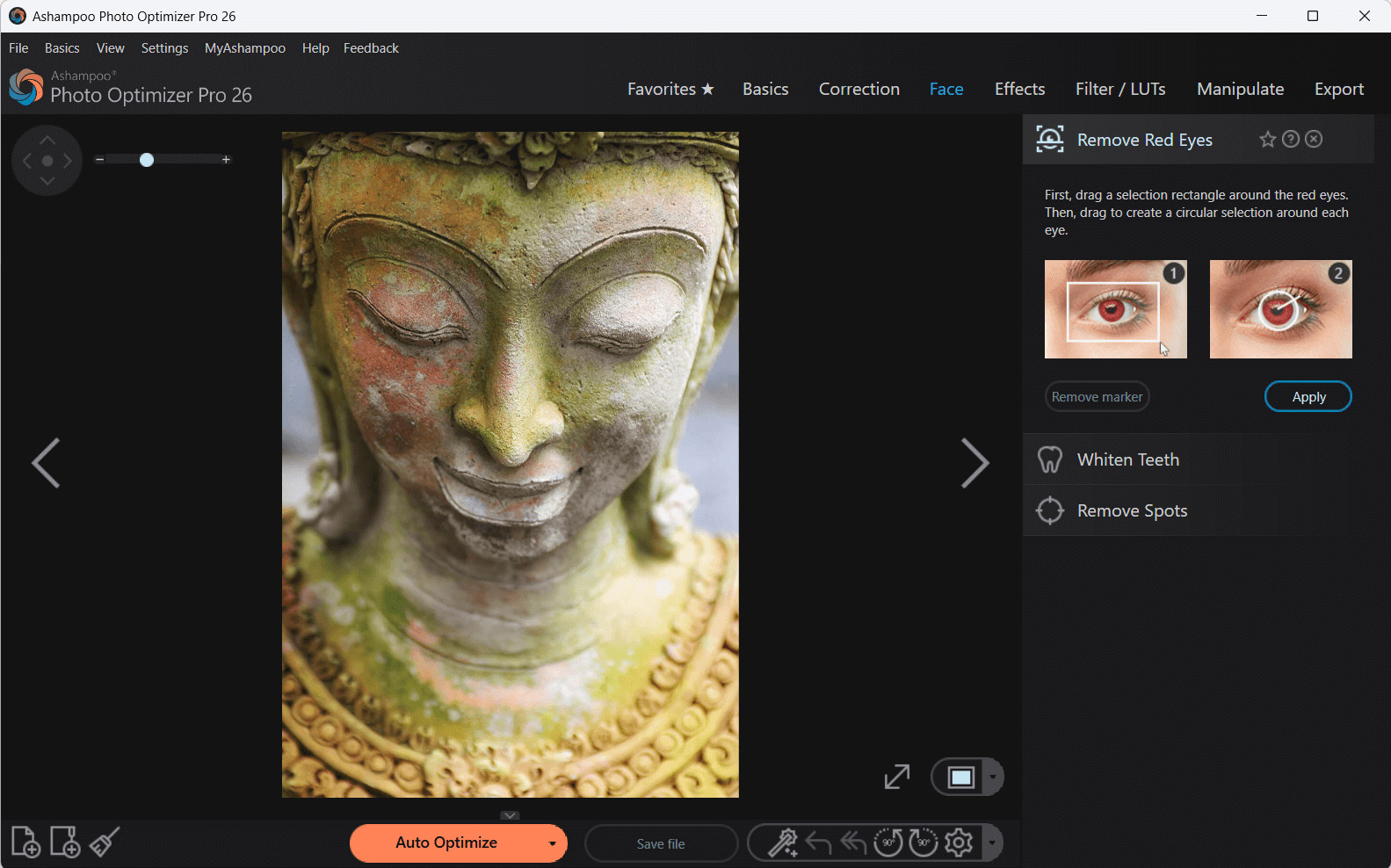Image resolution: width=1391 pixels, height=868 pixels.
Task: Rotate image 90° counterclockwise
Action: (x=888, y=843)
